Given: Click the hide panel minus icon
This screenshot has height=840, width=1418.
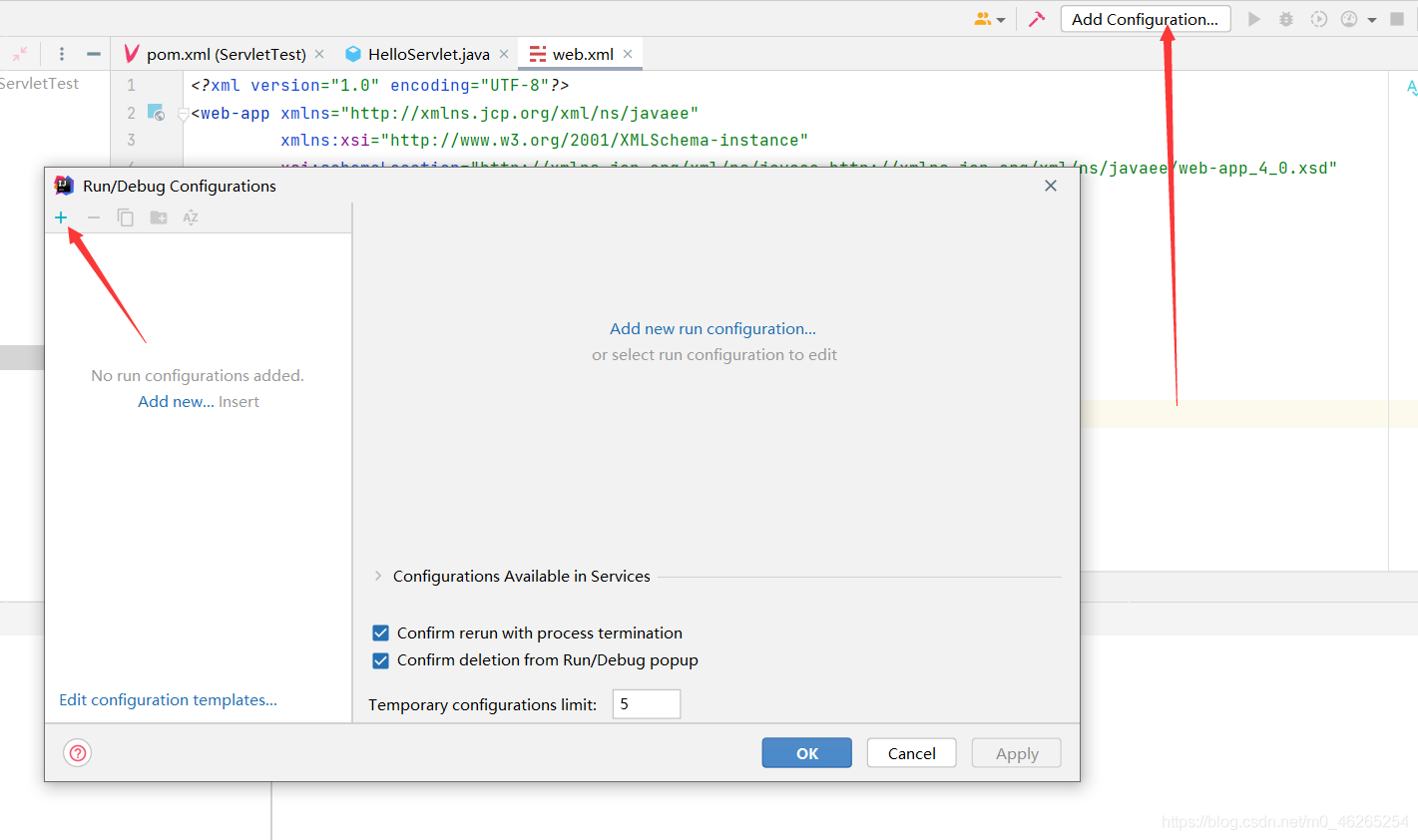Looking at the screenshot, I should 94,54.
